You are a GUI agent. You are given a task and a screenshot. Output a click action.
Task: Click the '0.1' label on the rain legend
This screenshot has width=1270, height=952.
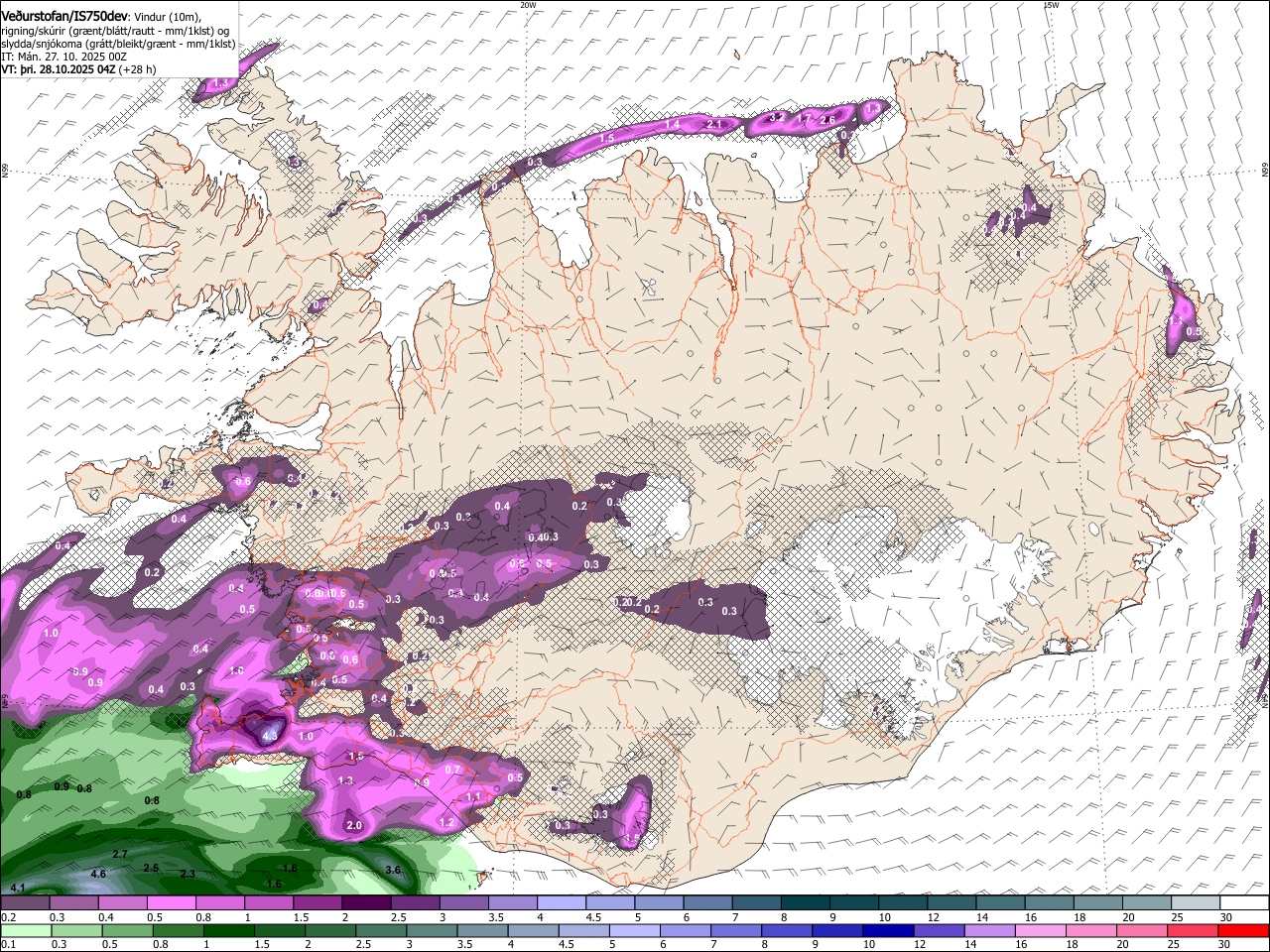(x=9, y=945)
